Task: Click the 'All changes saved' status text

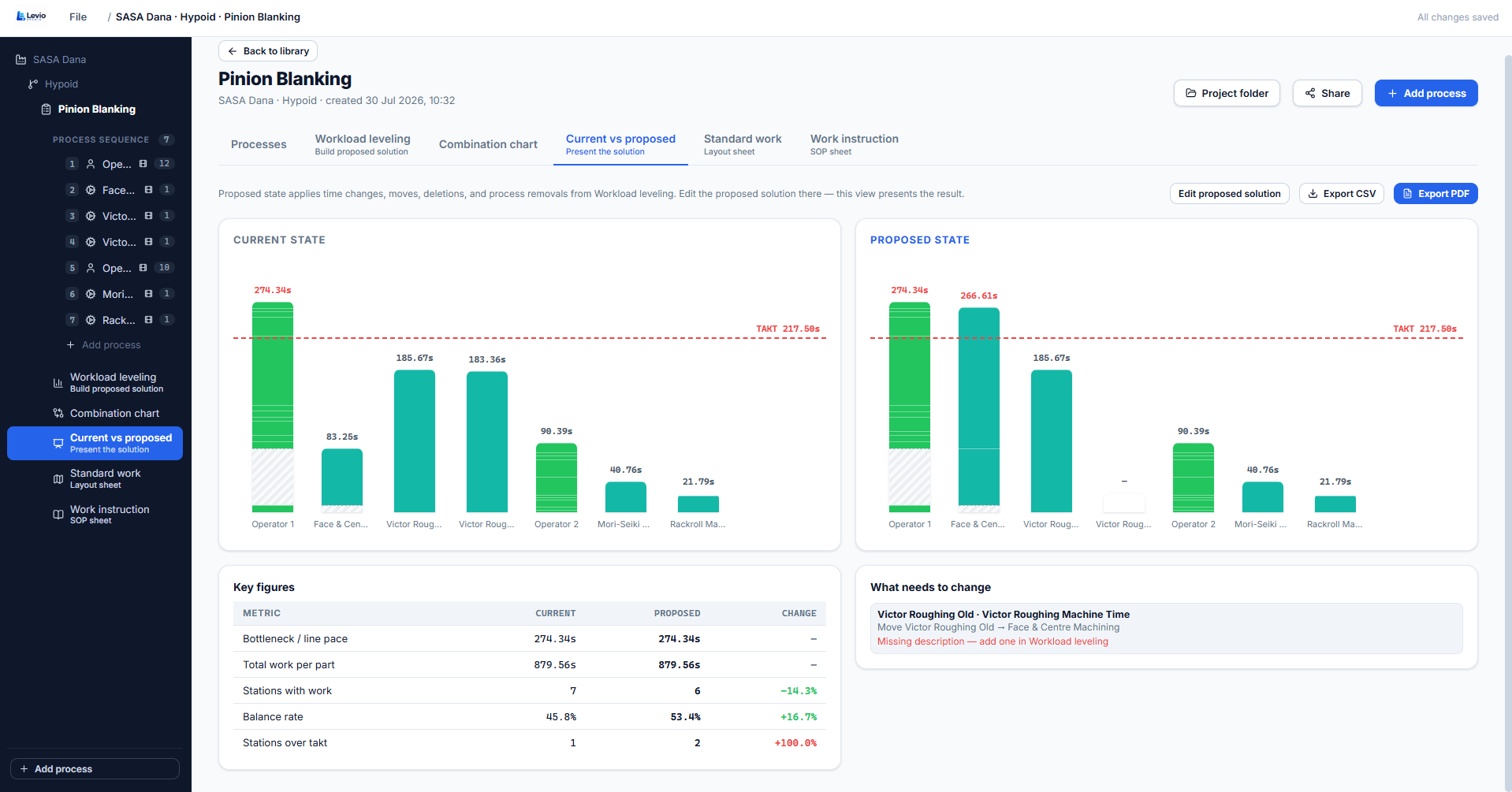Action: tap(1458, 17)
